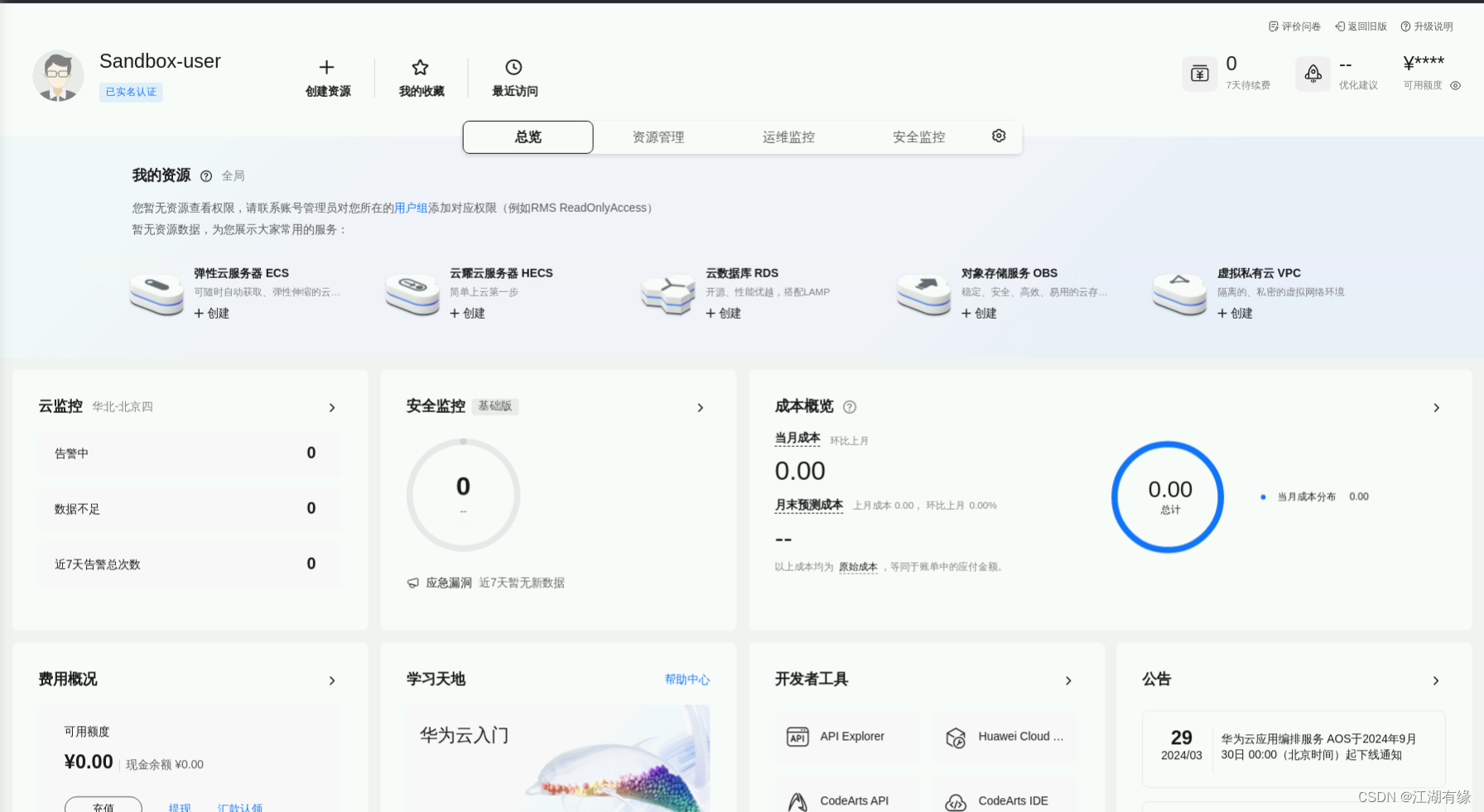Click 创建 under 云数据库 RDS
1484x812 pixels.
tap(724, 314)
